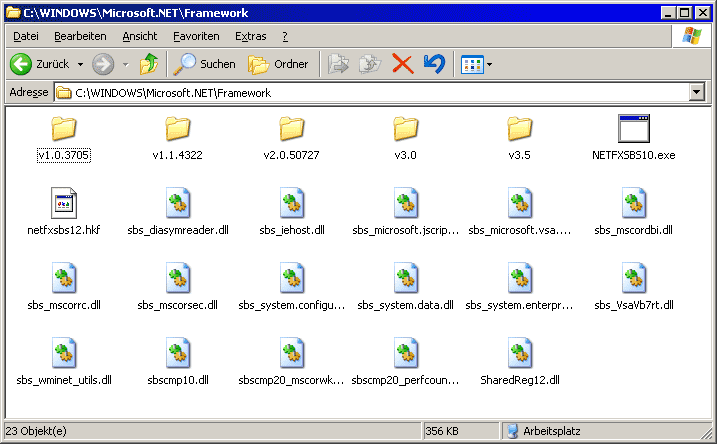Go up one folder level icon
The image size is (717, 444).
pyautogui.click(x=149, y=64)
